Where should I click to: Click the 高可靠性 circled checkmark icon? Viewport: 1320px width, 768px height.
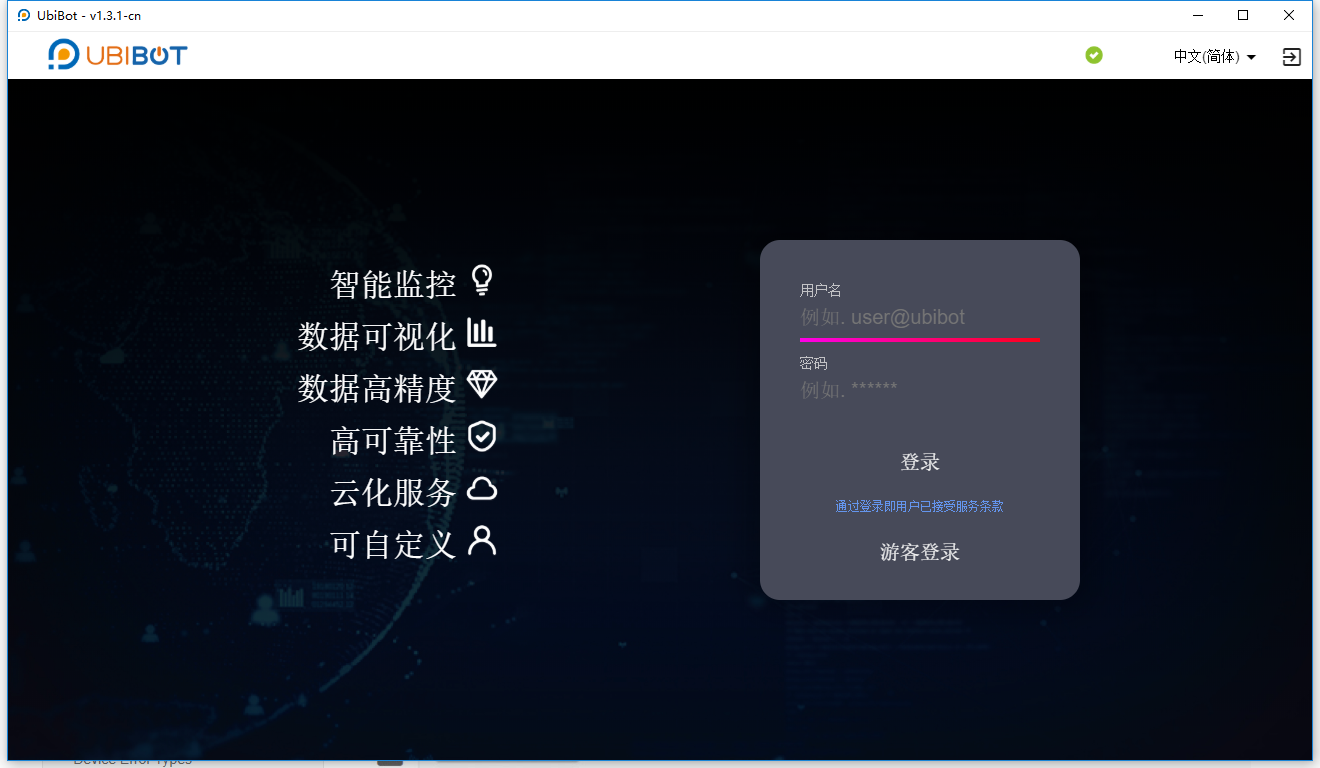point(482,437)
